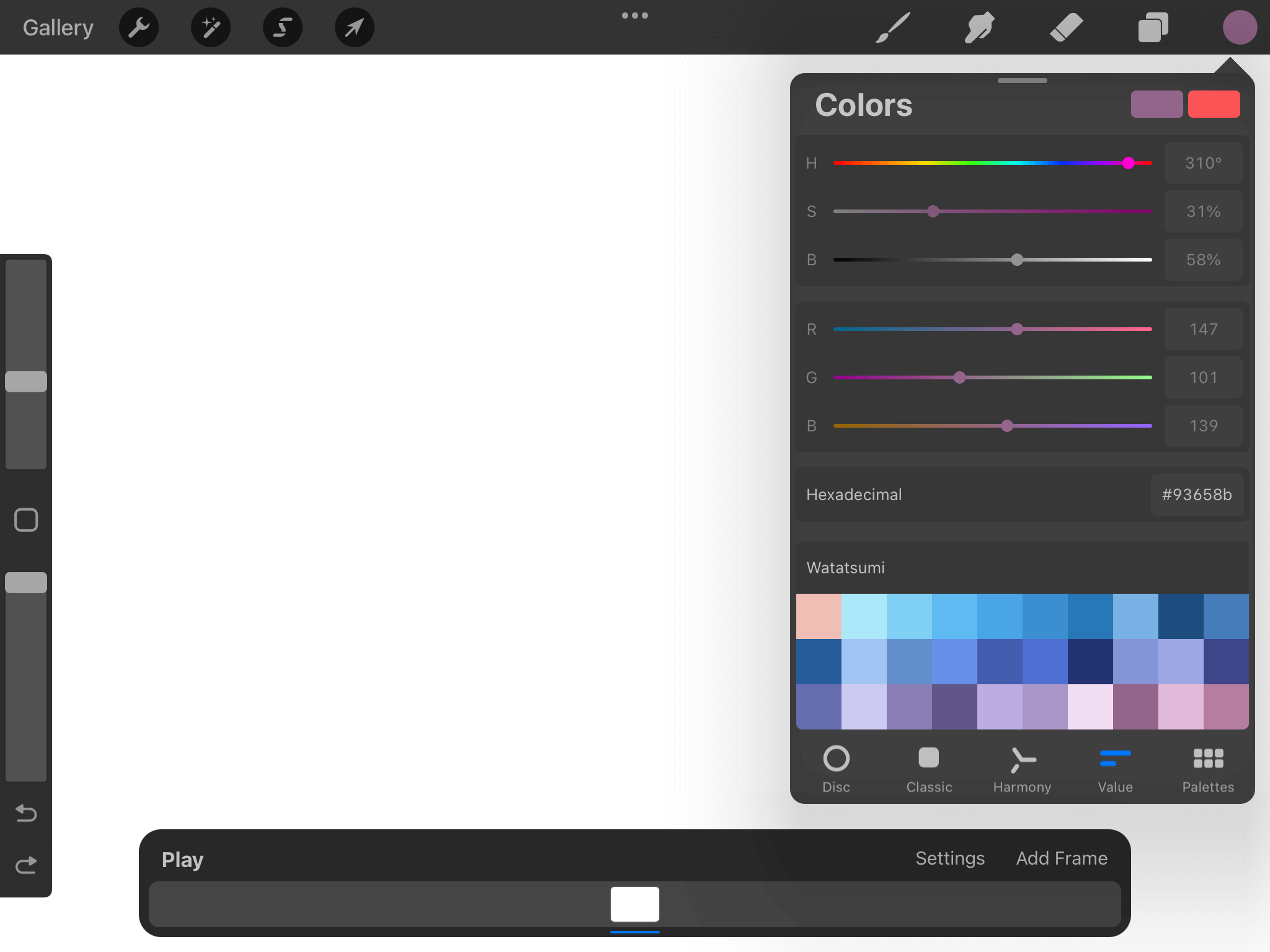
Task: Switch to the Harmony color mode
Action: [1021, 767]
